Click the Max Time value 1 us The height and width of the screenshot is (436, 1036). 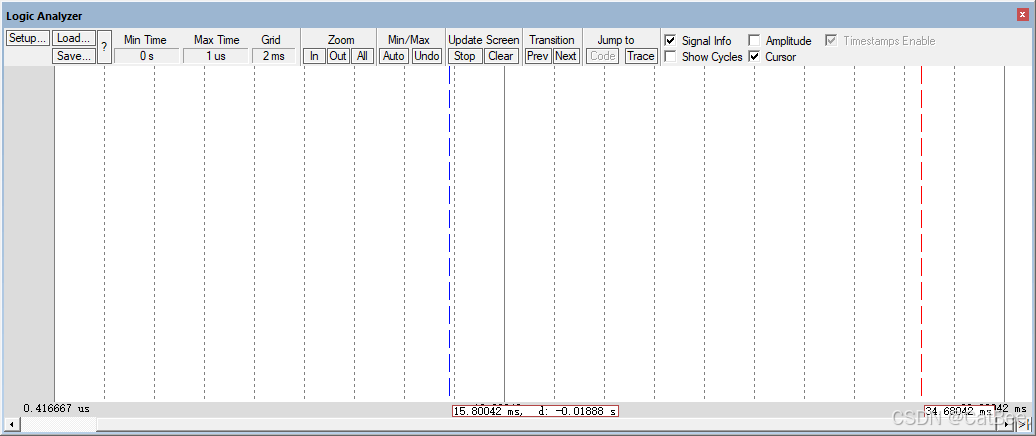click(215, 56)
